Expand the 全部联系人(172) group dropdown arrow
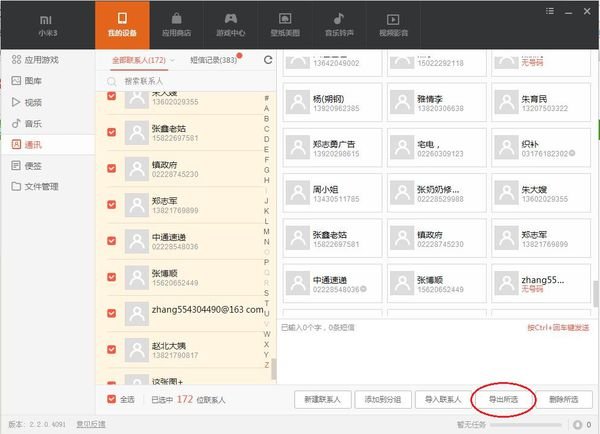The image size is (600, 434). pyautogui.click(x=173, y=60)
